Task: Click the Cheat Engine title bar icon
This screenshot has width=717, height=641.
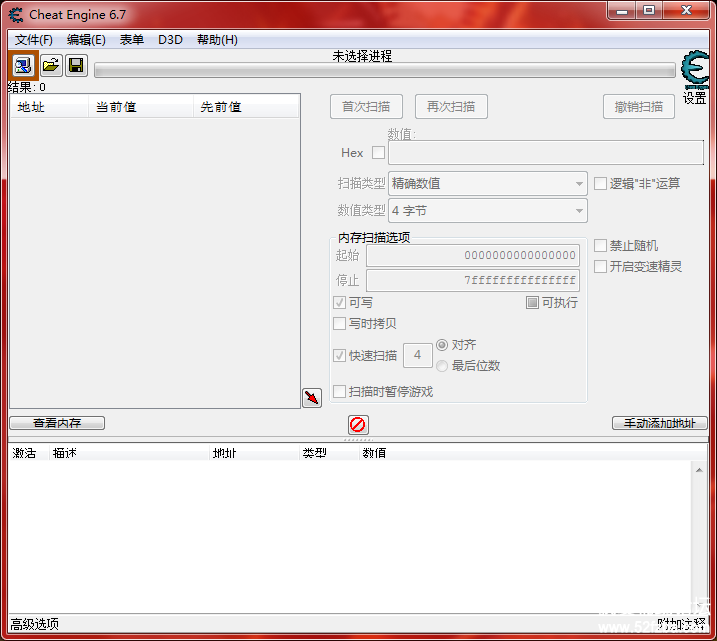Action: click(16, 15)
